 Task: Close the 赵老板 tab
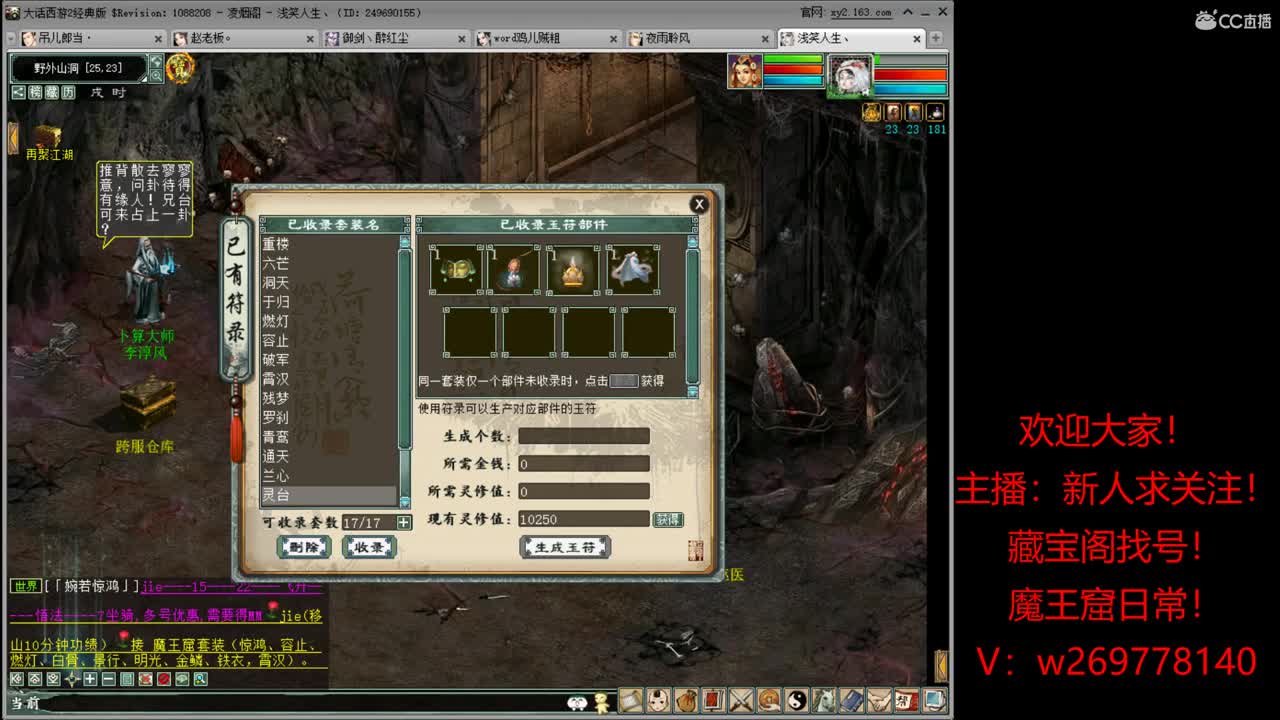tap(310, 39)
